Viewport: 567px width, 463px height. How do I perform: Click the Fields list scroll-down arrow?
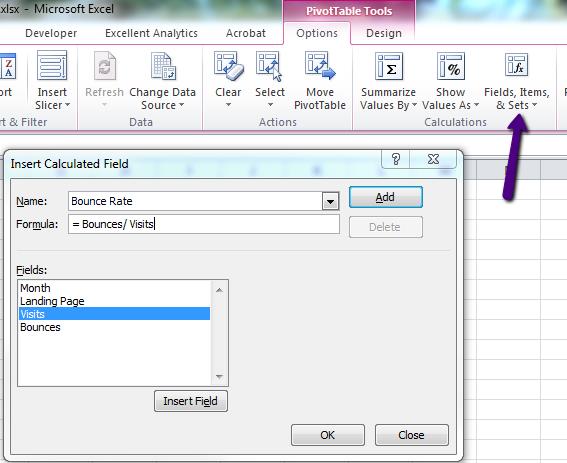(x=219, y=377)
